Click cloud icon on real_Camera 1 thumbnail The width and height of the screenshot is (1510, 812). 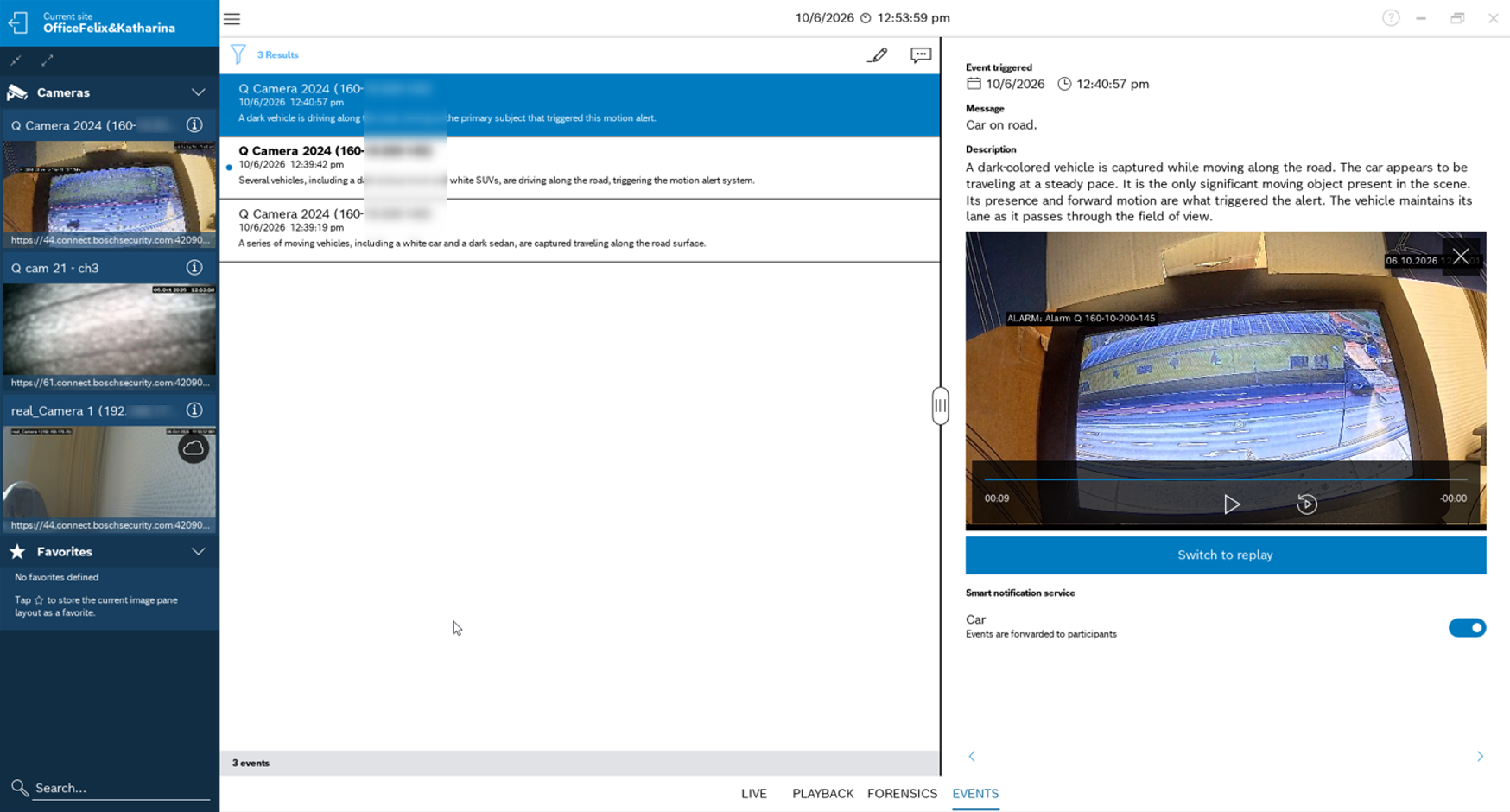194,448
